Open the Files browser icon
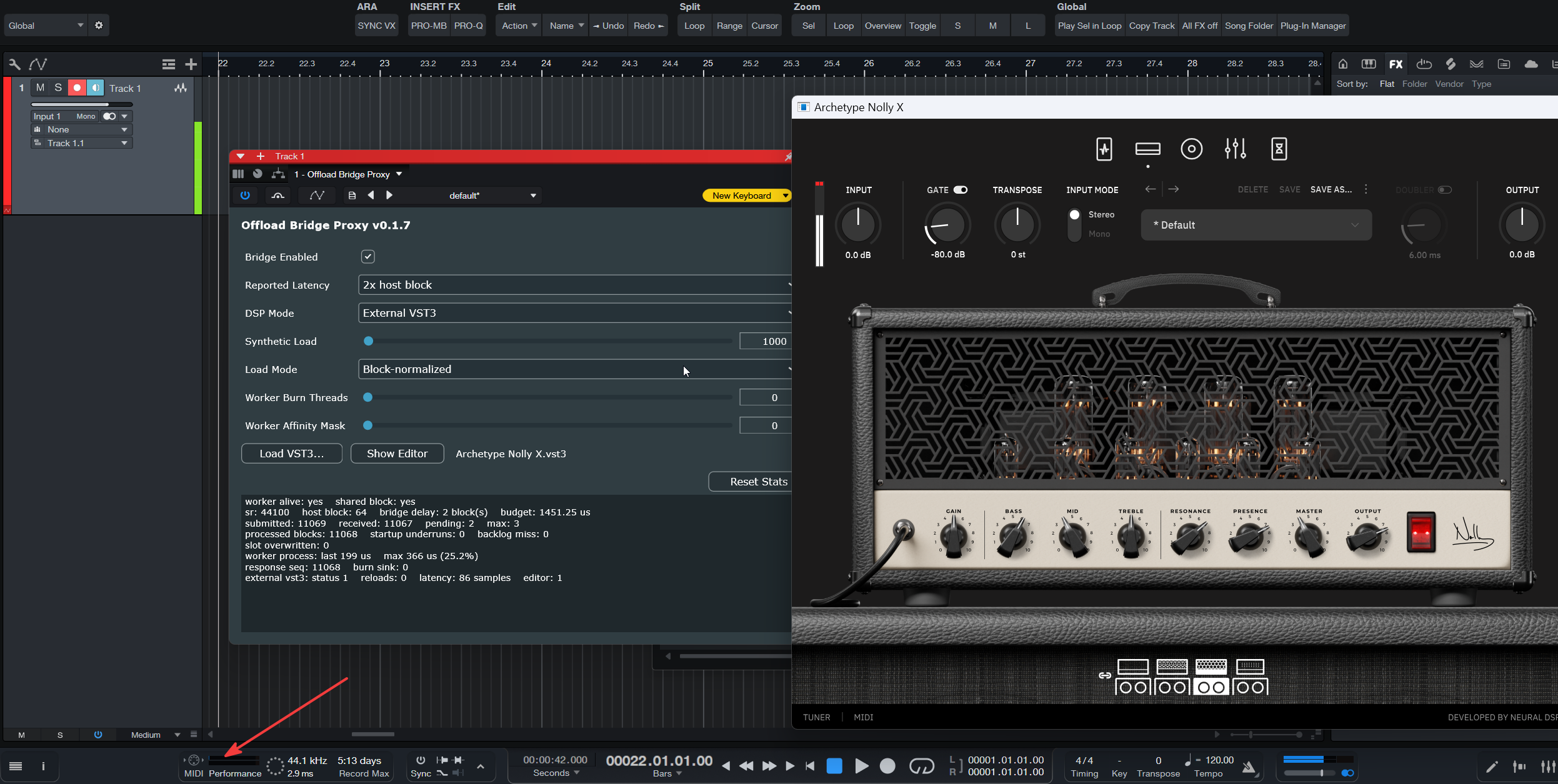Image resolution: width=1558 pixels, height=784 pixels. (x=1504, y=64)
